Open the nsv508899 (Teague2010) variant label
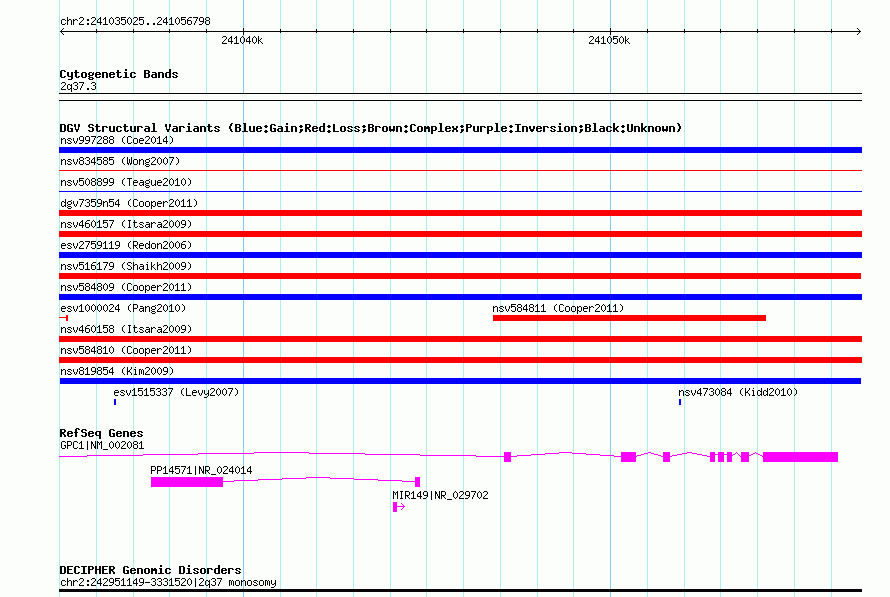The height and width of the screenshot is (597, 890). point(126,182)
